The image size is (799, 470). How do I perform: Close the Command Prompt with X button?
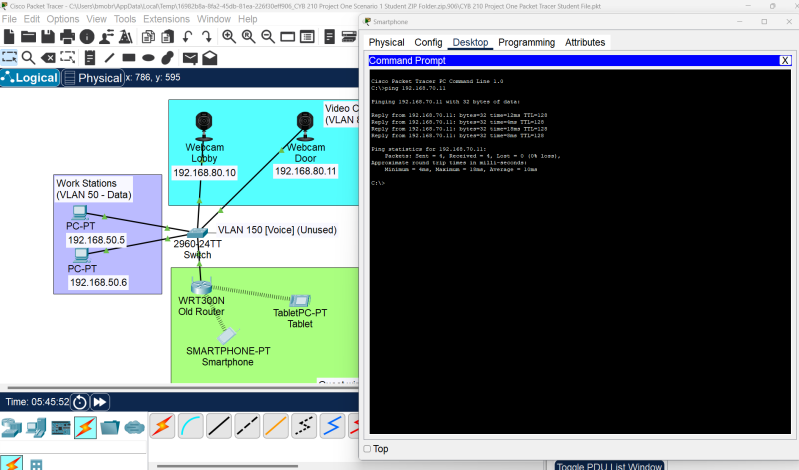(x=785, y=61)
